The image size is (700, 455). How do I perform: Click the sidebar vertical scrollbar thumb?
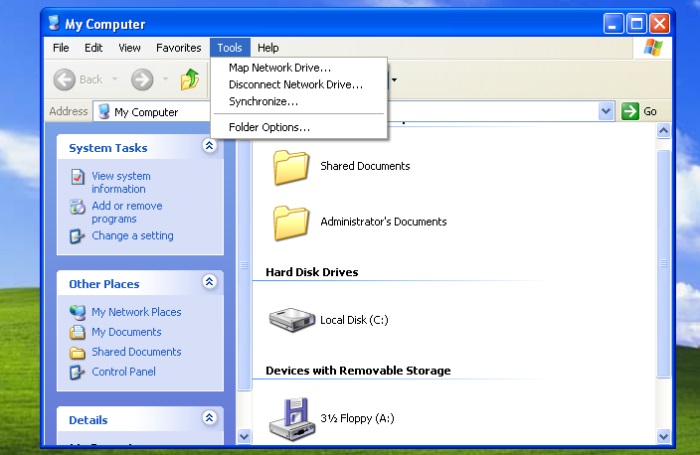(244, 265)
